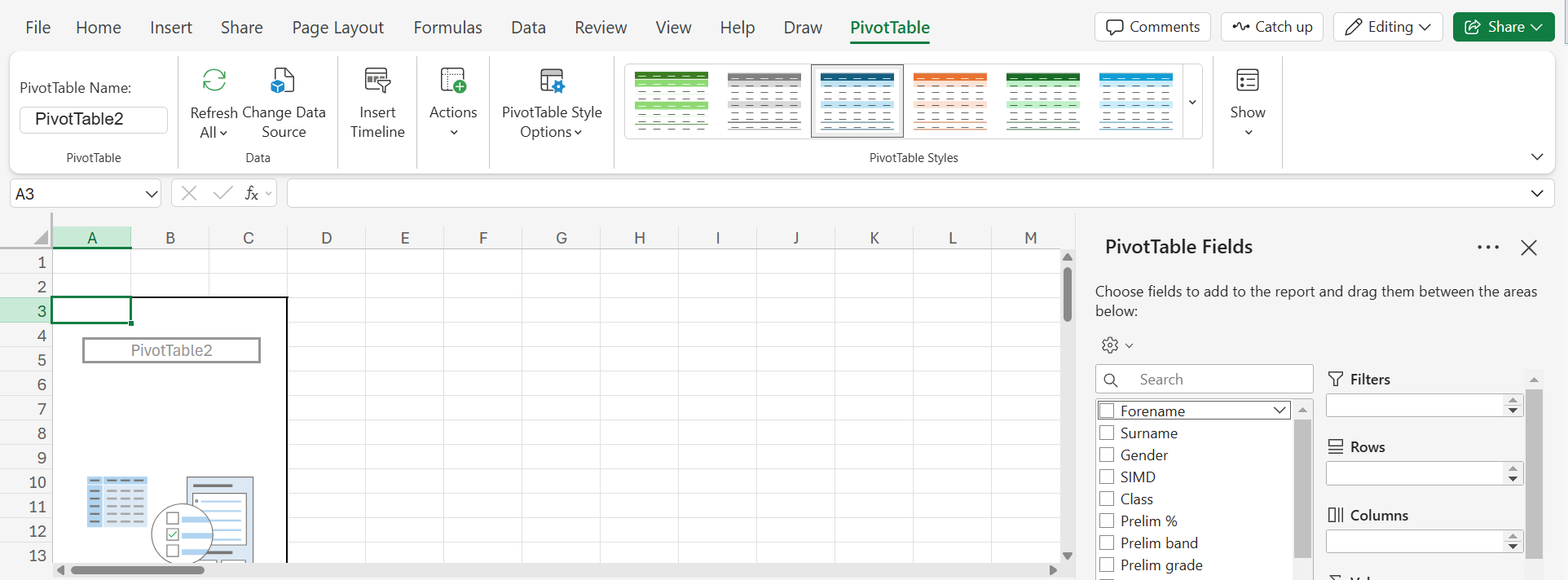Select column D header

tap(326, 238)
